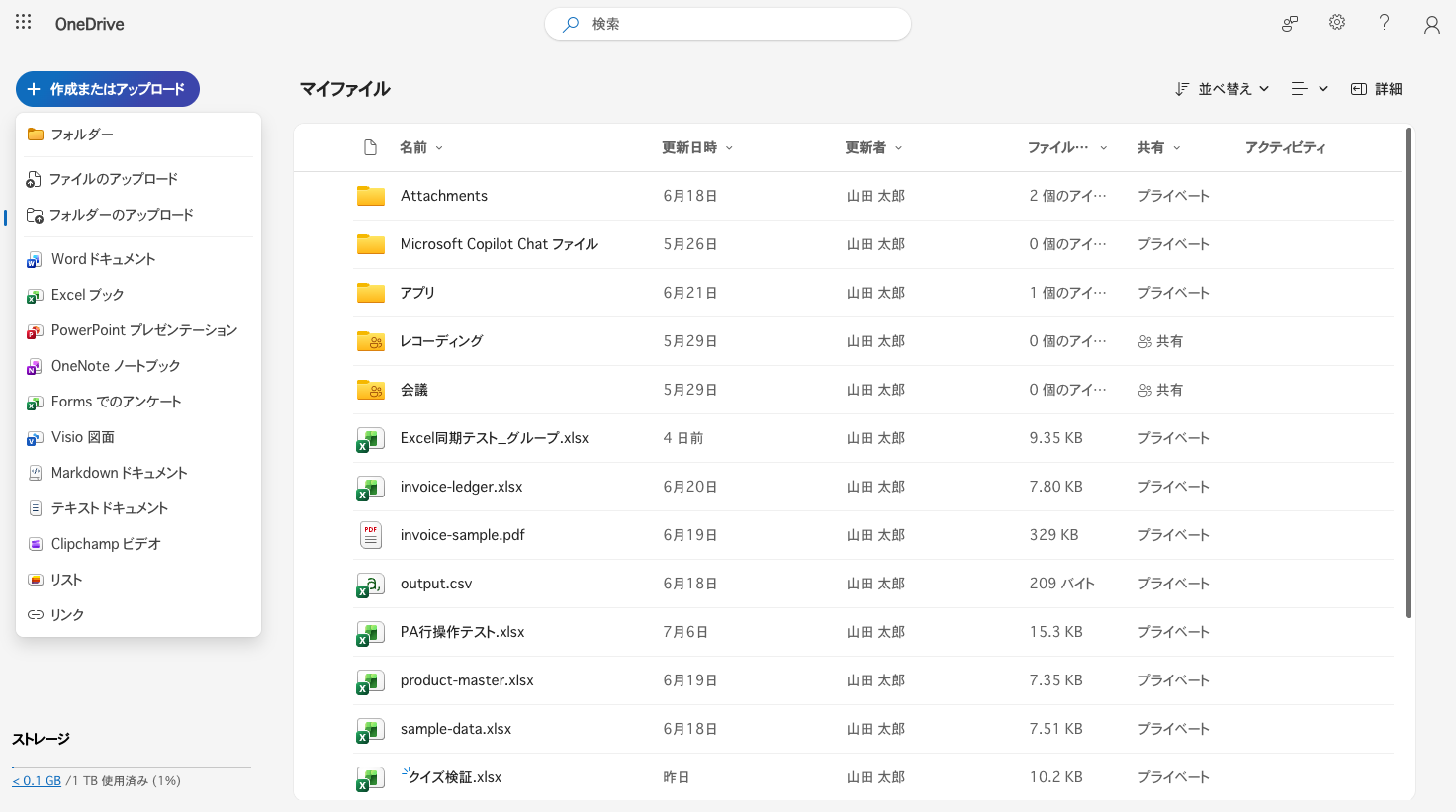Create a Forms でのアンケート
The image size is (1456, 812).
pos(138,402)
